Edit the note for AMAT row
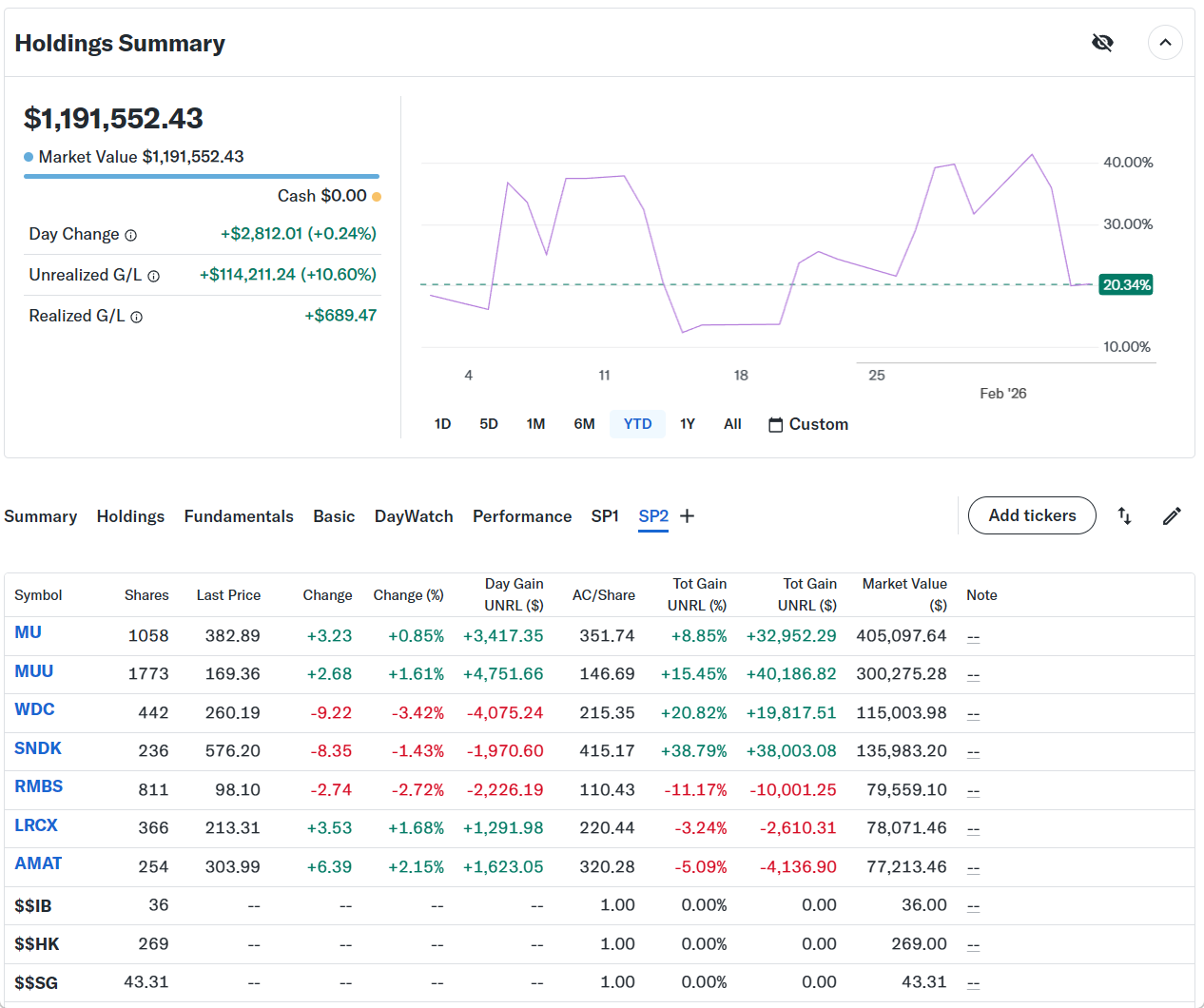This screenshot has width=1204, height=1008. (x=973, y=867)
